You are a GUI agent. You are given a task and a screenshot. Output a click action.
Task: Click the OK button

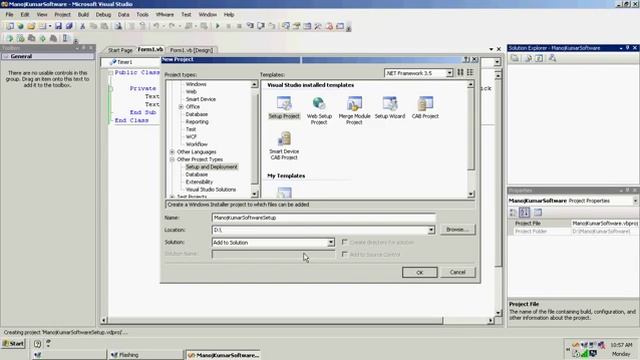(x=420, y=272)
